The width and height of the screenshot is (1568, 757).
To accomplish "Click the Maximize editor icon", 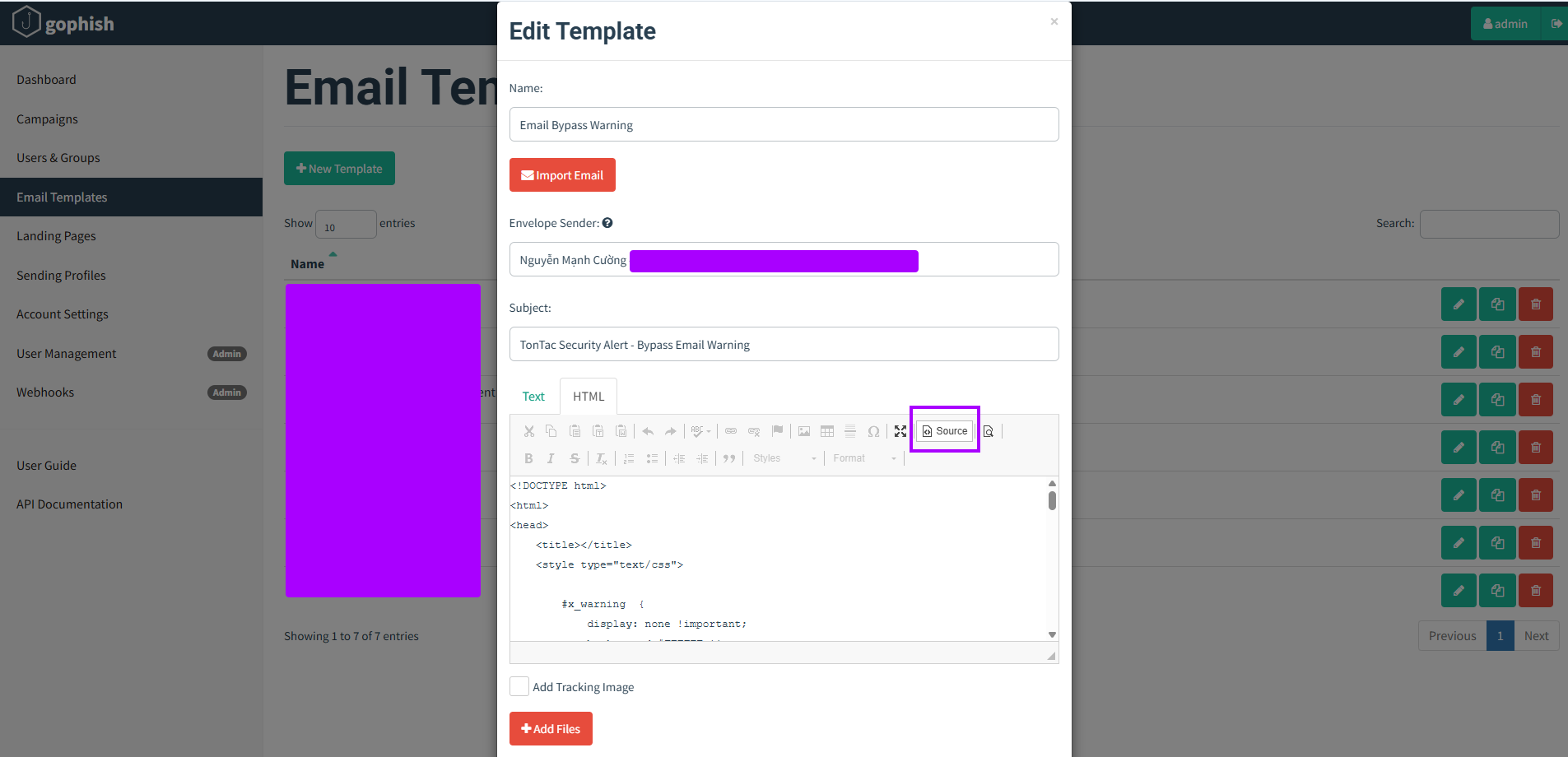I will pos(900,431).
